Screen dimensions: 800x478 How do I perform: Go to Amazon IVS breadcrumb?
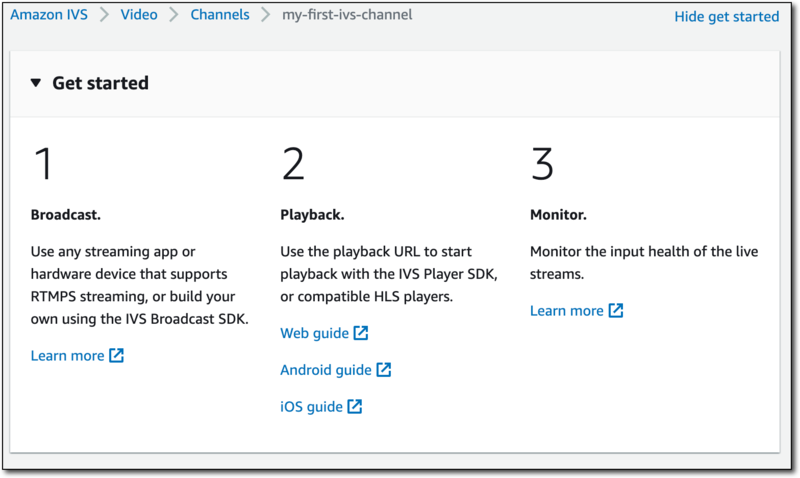click(47, 16)
